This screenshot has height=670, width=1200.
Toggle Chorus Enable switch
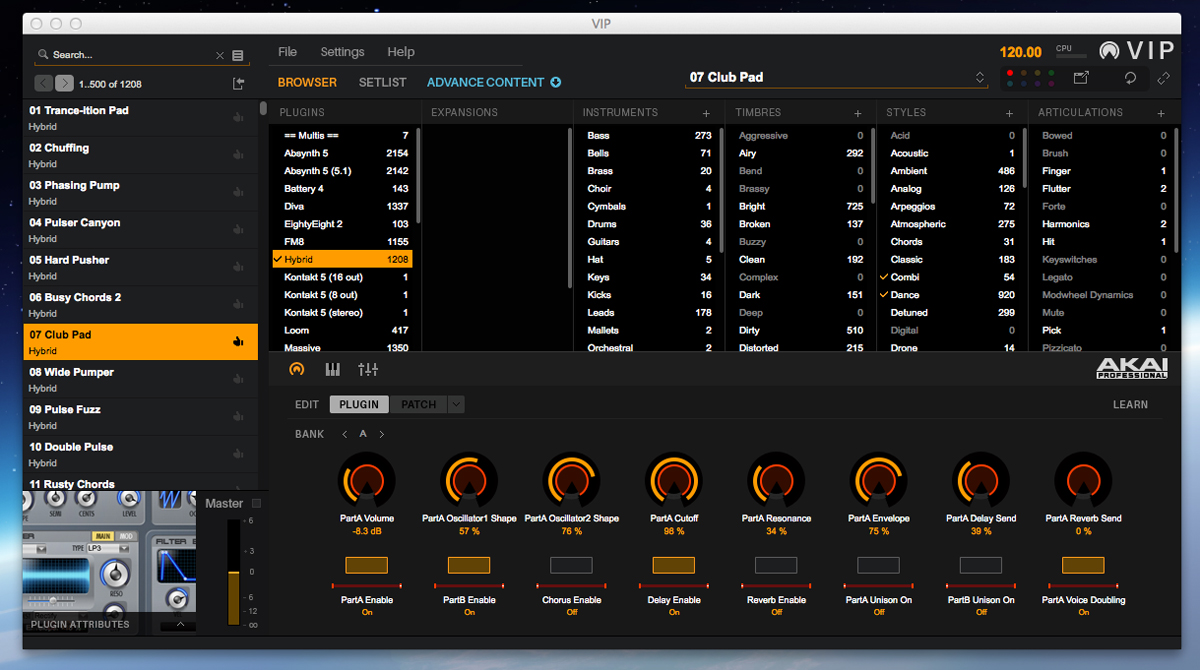coord(571,565)
